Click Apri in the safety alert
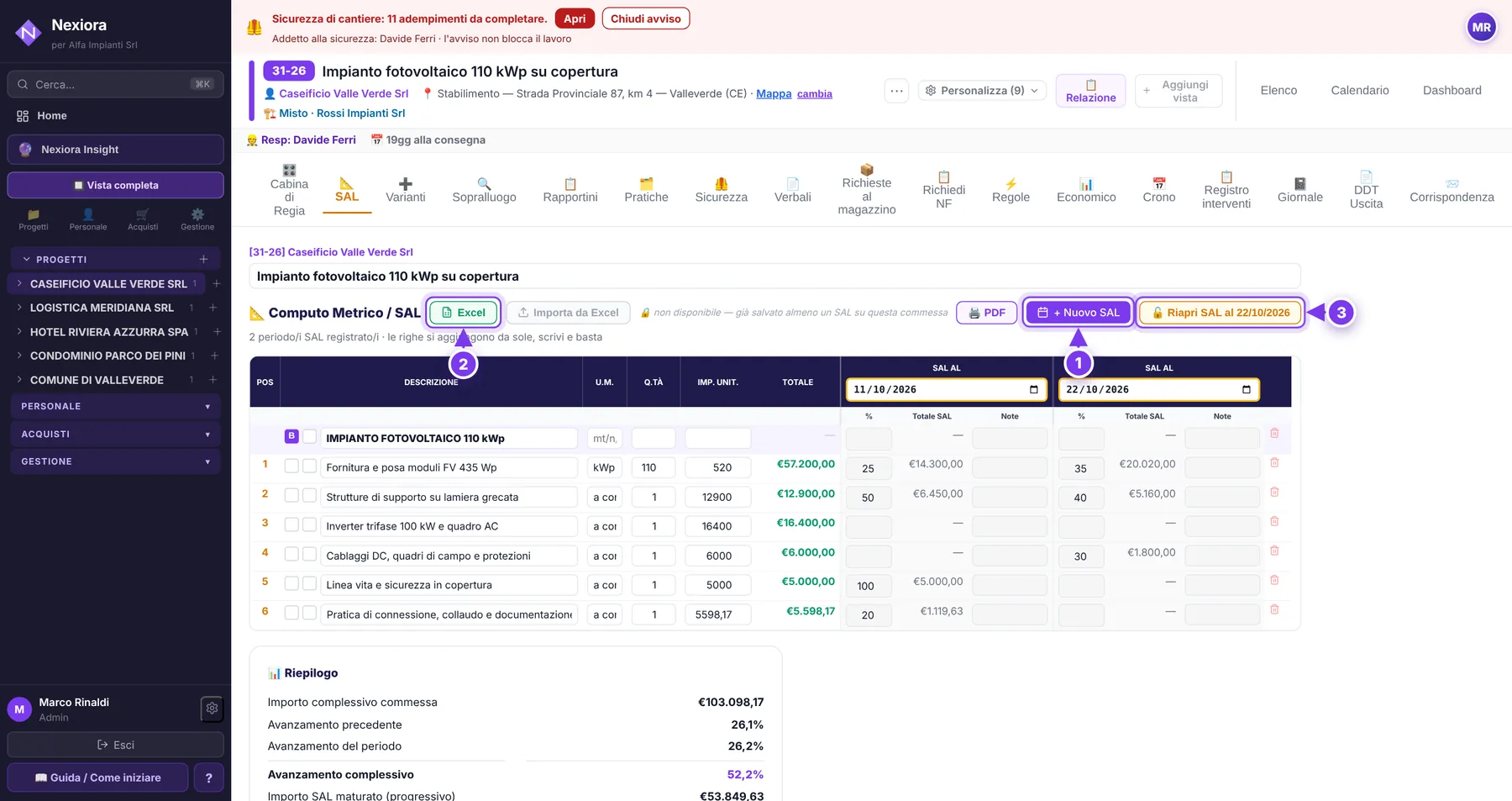The height and width of the screenshot is (801, 1512). (575, 18)
